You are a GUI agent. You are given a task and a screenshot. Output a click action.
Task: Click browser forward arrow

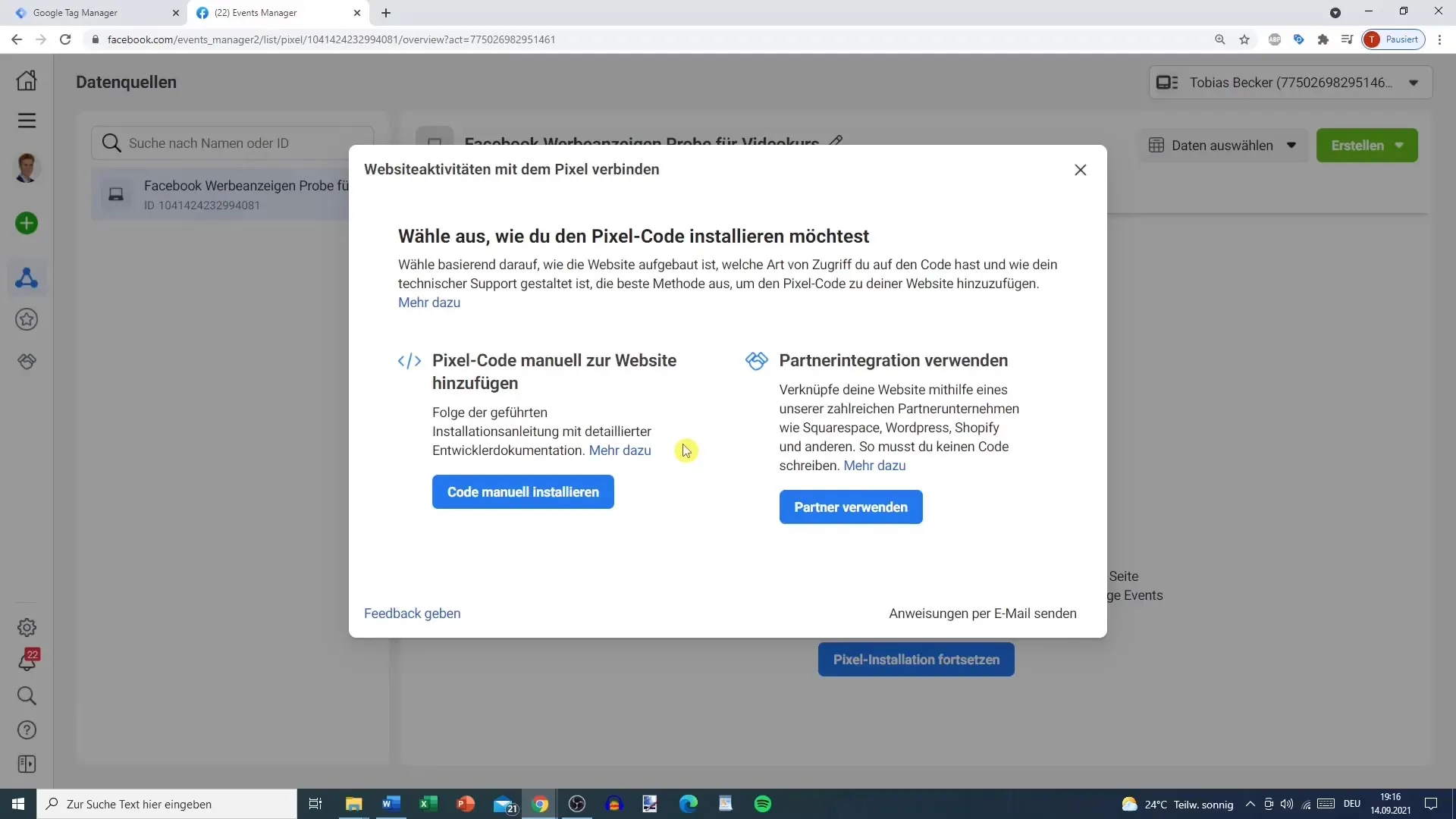pyautogui.click(x=41, y=39)
